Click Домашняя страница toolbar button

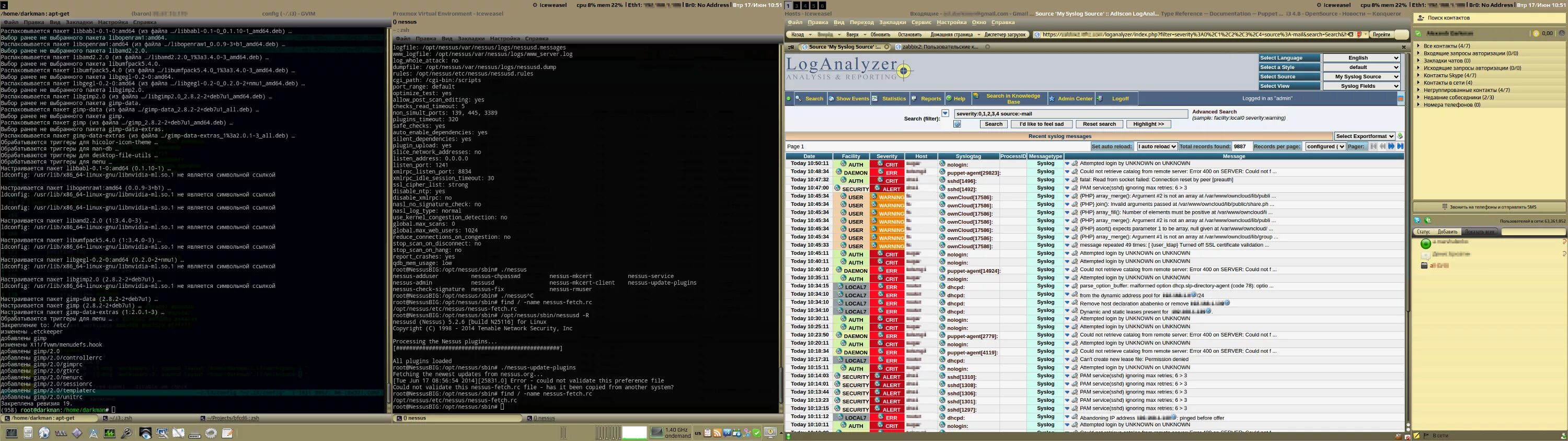click(951, 34)
